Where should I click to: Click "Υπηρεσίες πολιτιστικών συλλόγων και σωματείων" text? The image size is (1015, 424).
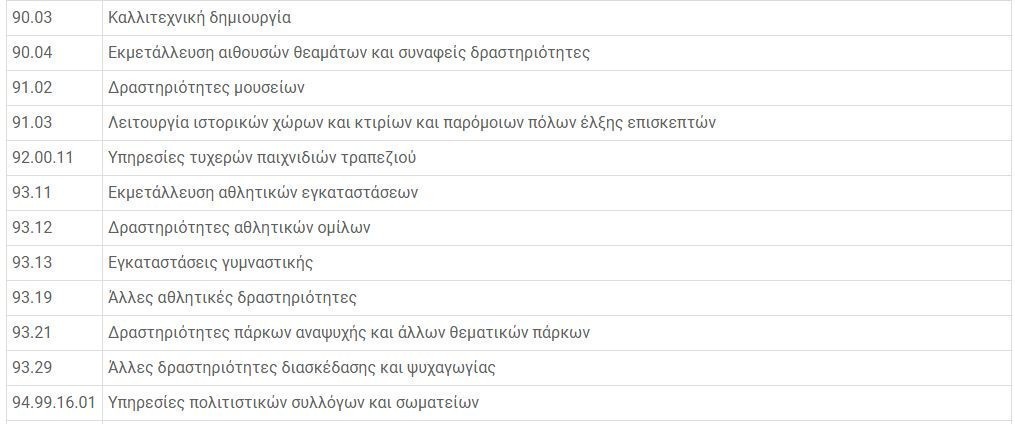click(293, 402)
